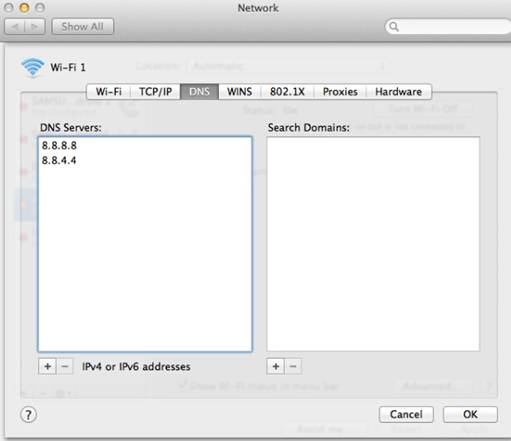Add a new search domain
This screenshot has width=511, height=441.
coord(276,367)
